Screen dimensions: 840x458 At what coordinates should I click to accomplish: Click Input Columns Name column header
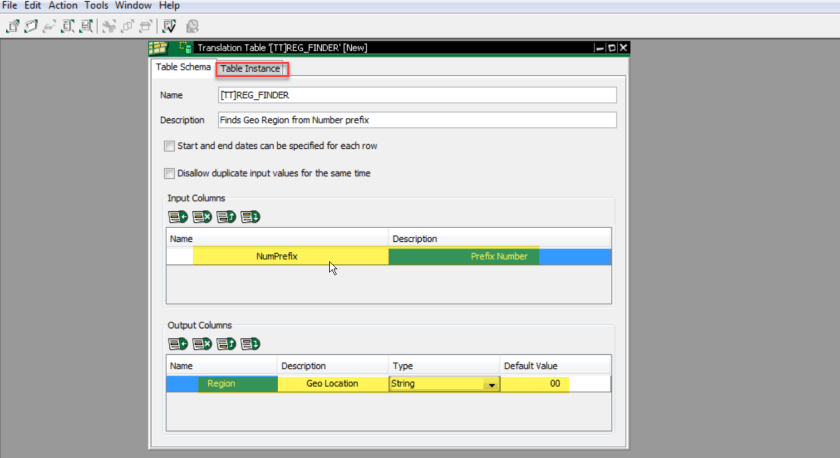277,238
